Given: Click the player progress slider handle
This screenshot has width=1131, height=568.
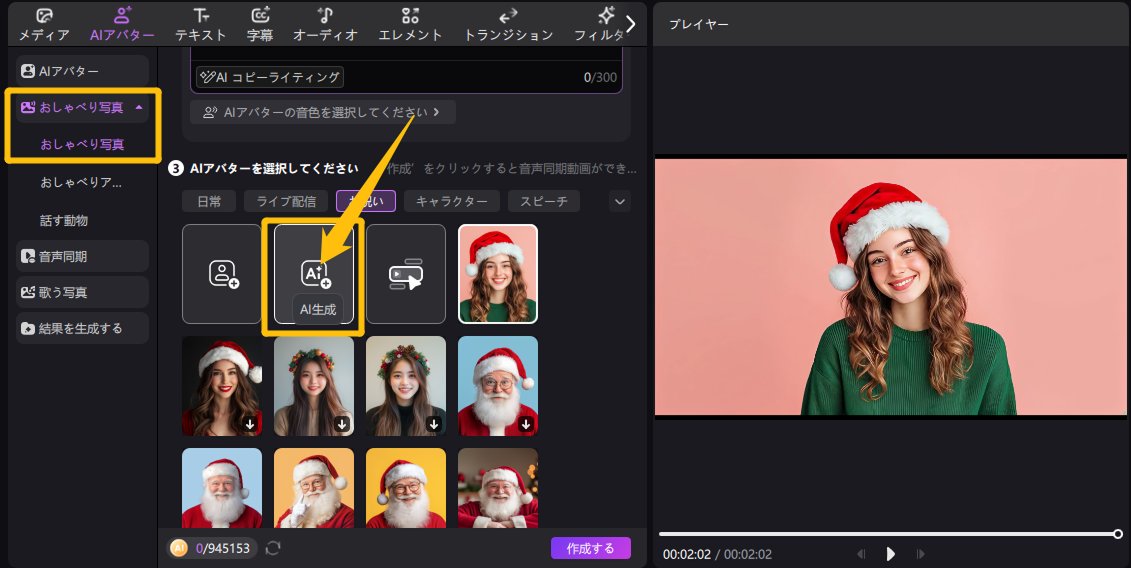Looking at the screenshot, I should tap(1117, 534).
